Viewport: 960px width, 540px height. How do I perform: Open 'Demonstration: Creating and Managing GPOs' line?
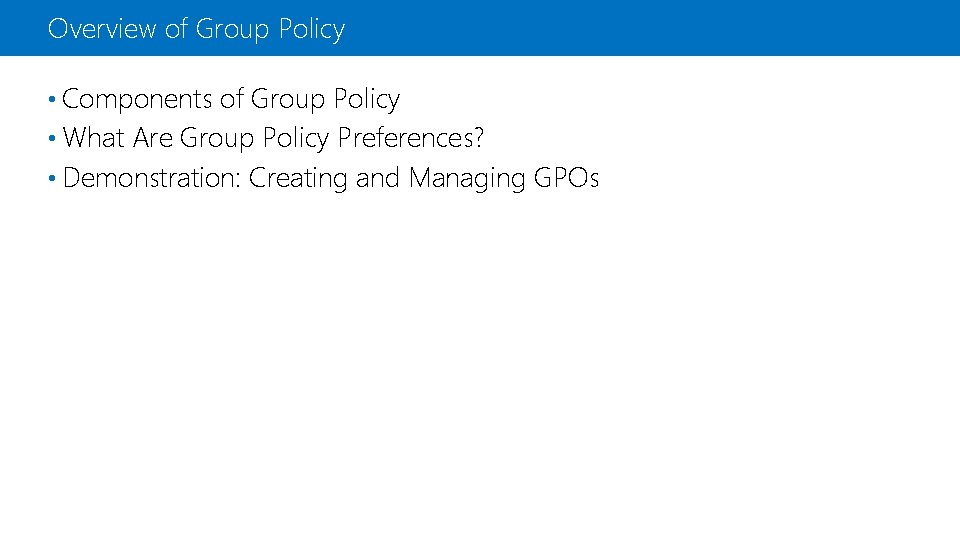(x=330, y=178)
